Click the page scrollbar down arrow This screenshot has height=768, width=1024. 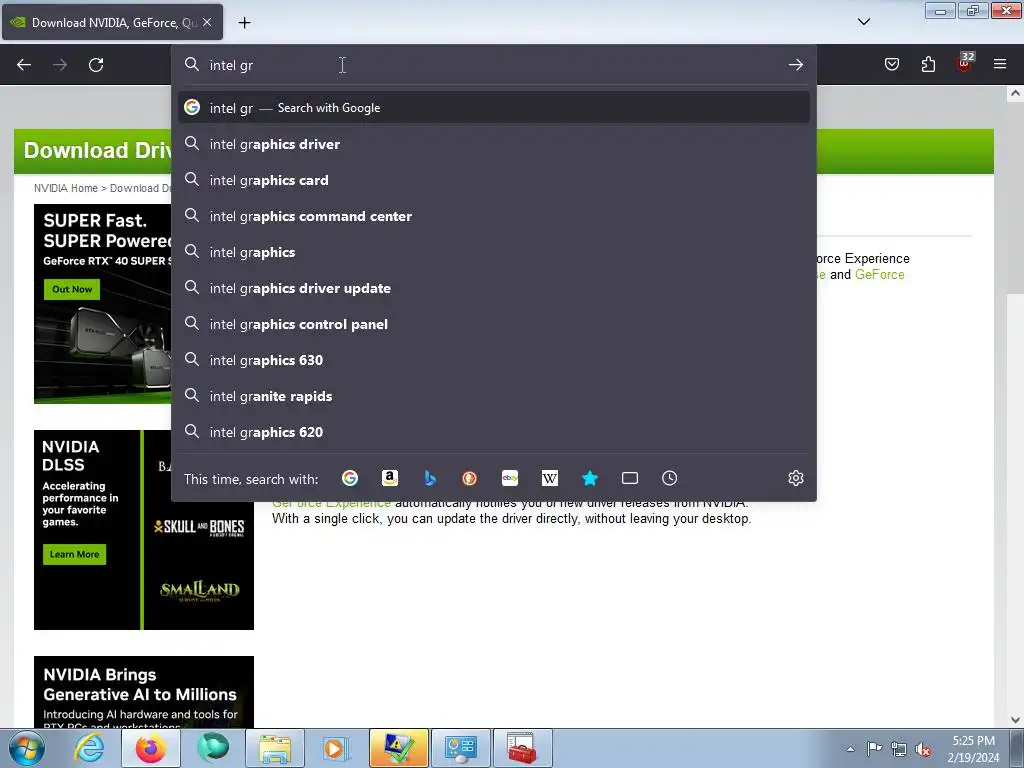[1015, 720]
